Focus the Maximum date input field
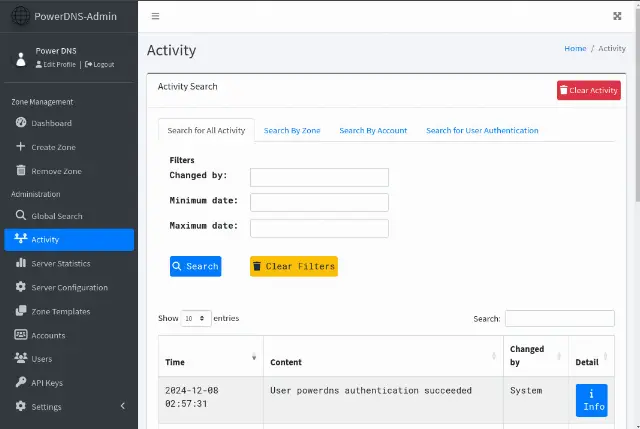The width and height of the screenshot is (640, 429). tap(319, 228)
